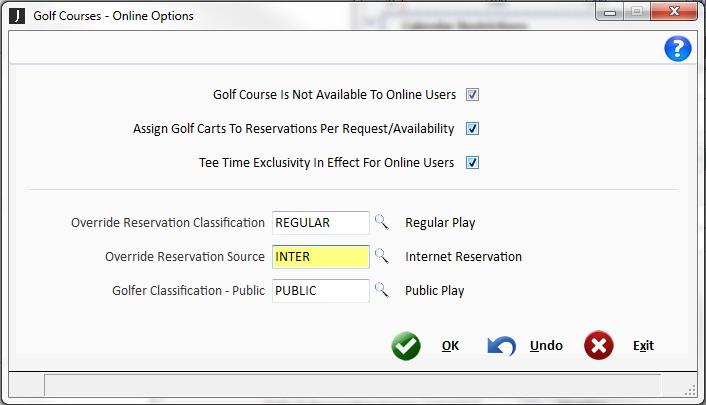Click the green checkmark OK icon

tap(406, 346)
